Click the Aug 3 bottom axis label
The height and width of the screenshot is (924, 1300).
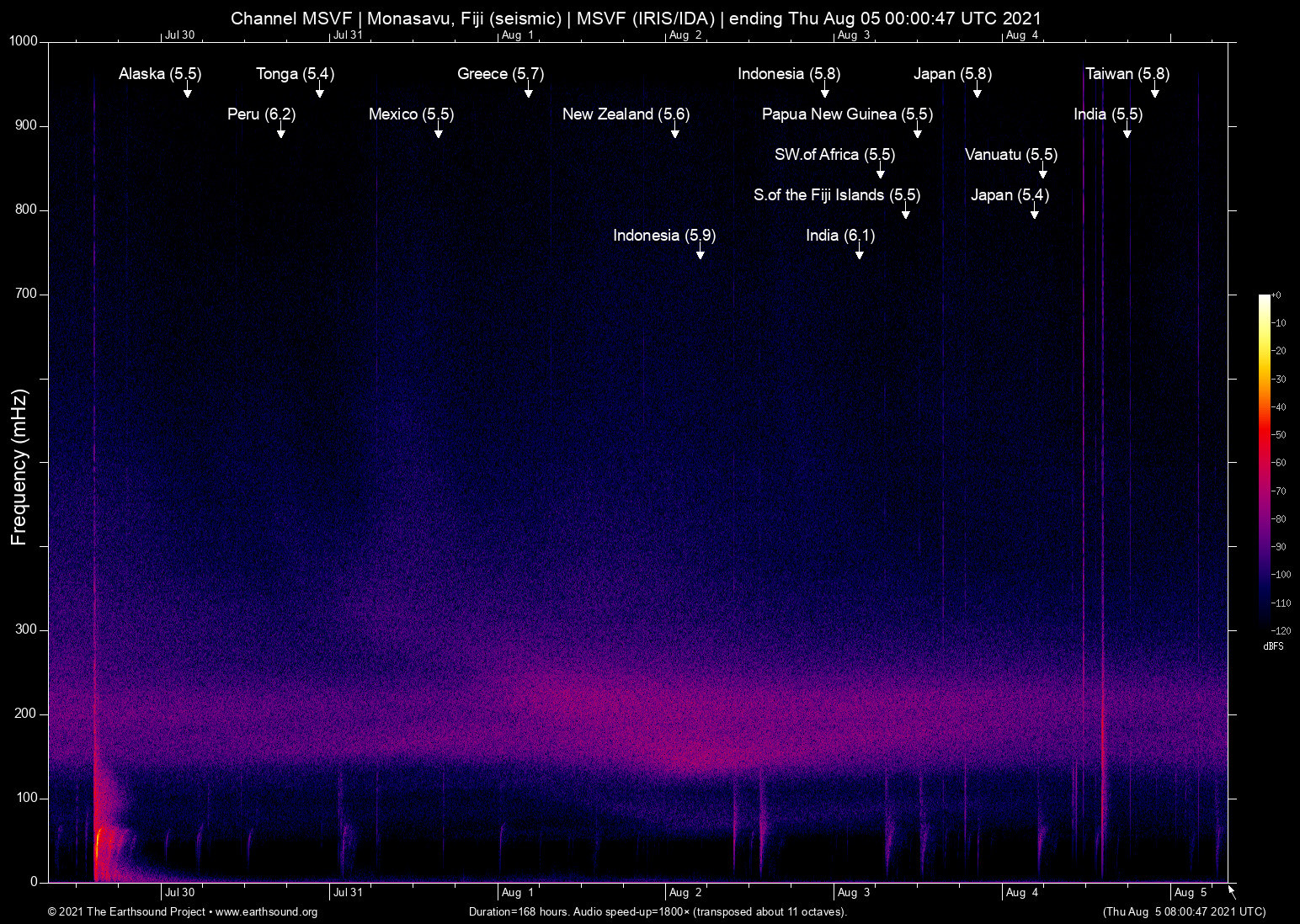[853, 893]
